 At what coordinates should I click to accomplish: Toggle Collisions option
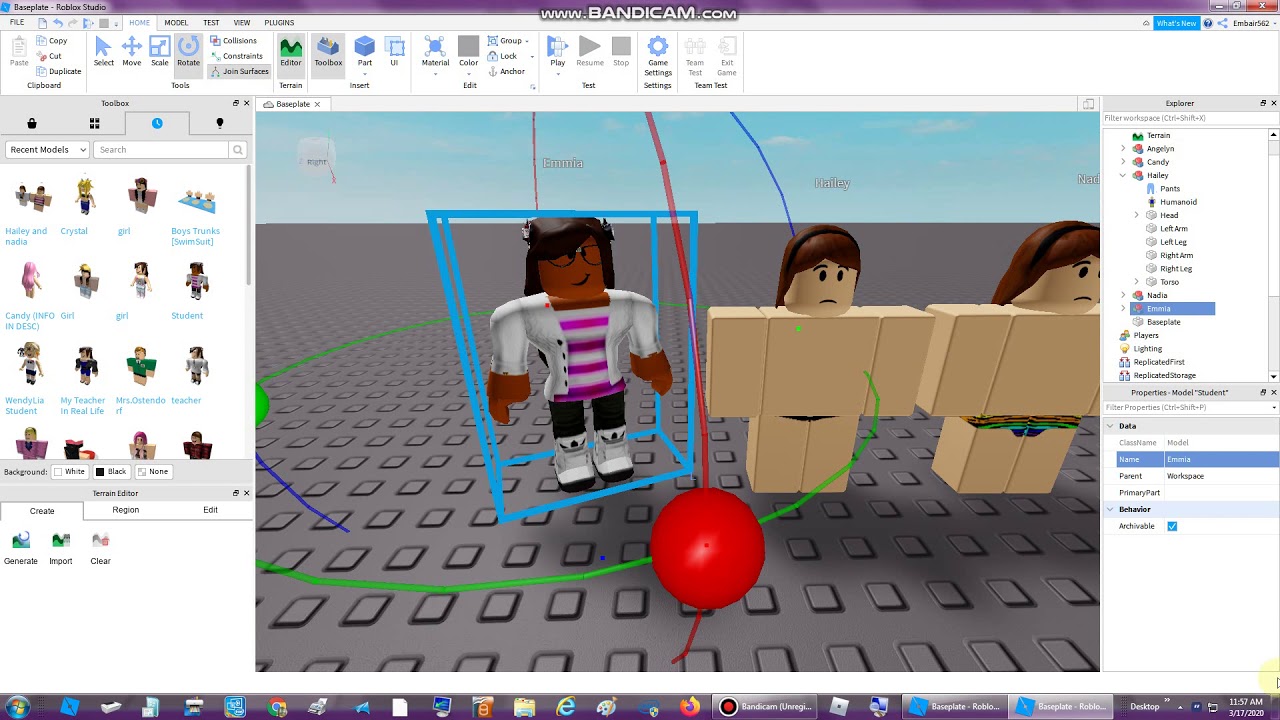(233, 41)
